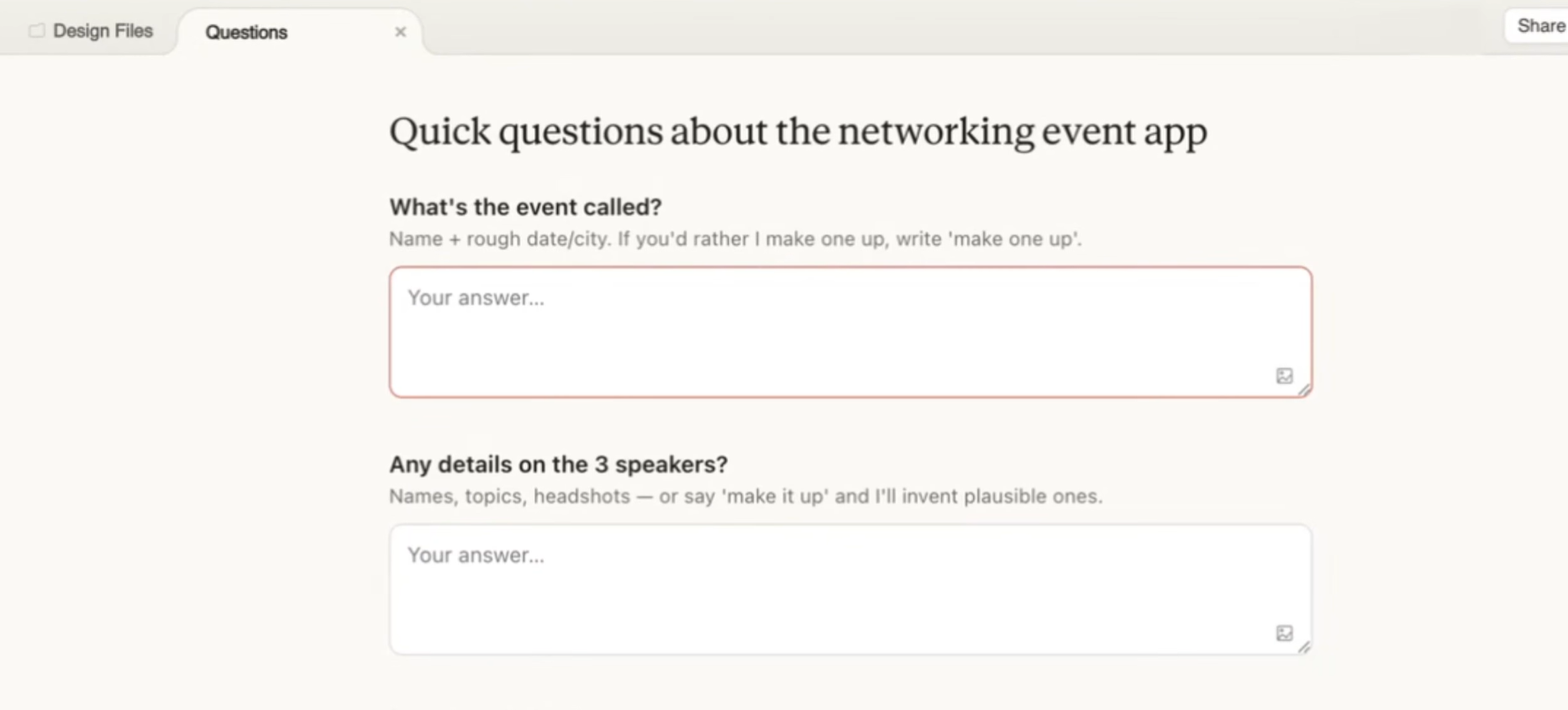
Task: Click the "What's the event called?" label
Action: click(x=525, y=207)
